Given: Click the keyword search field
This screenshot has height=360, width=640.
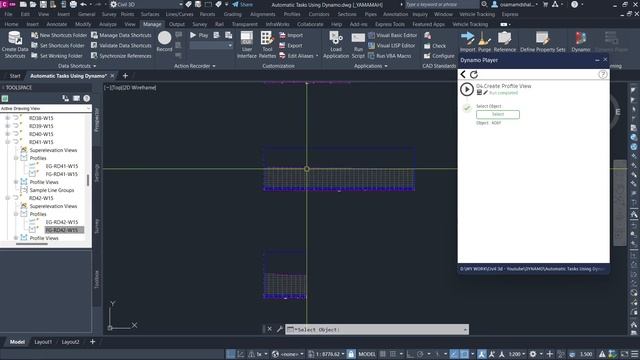Looking at the screenshot, I should [x=441, y=4].
